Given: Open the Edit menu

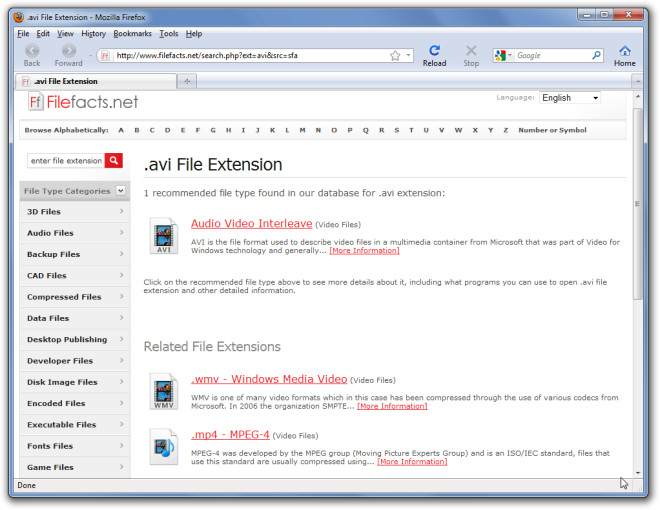Looking at the screenshot, I should click(43, 34).
